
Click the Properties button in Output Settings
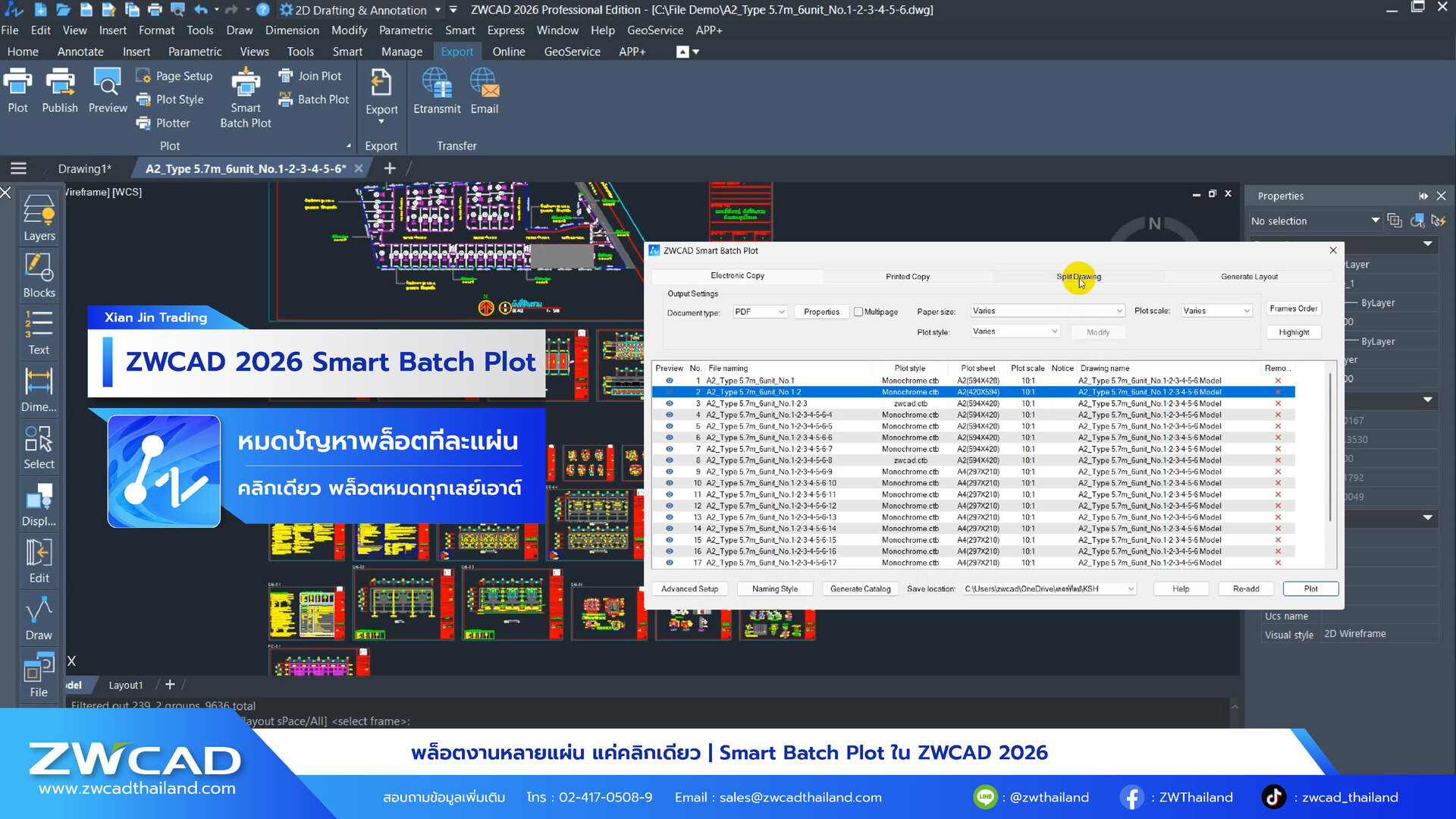coord(821,312)
